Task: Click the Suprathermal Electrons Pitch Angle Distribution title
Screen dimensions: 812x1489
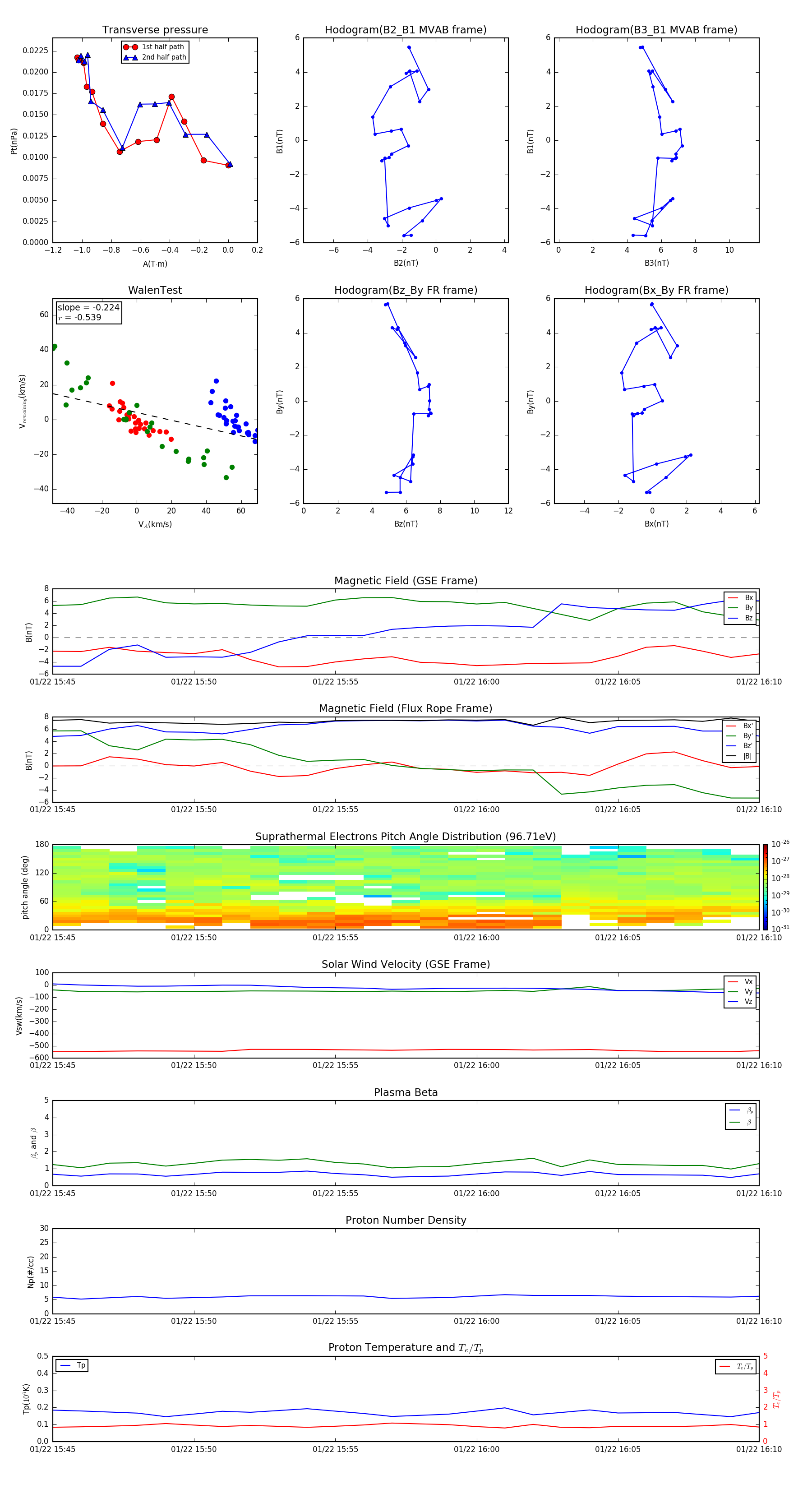Action: tap(406, 837)
